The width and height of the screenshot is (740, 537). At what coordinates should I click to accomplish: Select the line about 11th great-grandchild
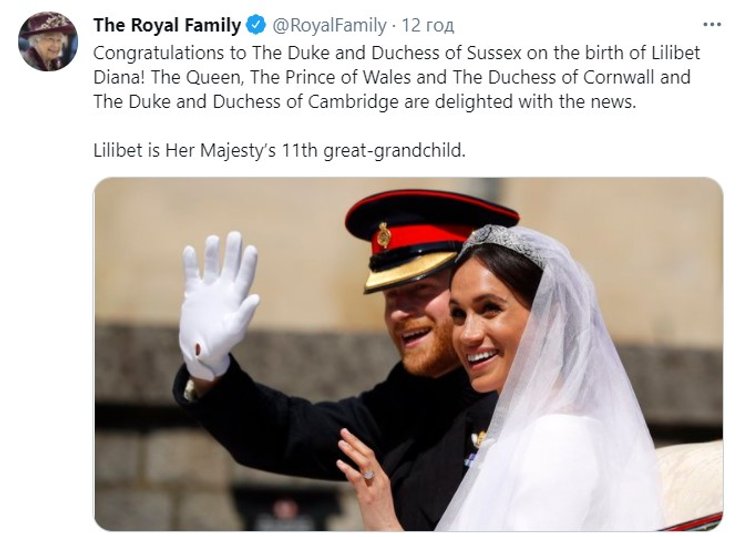tap(280, 152)
